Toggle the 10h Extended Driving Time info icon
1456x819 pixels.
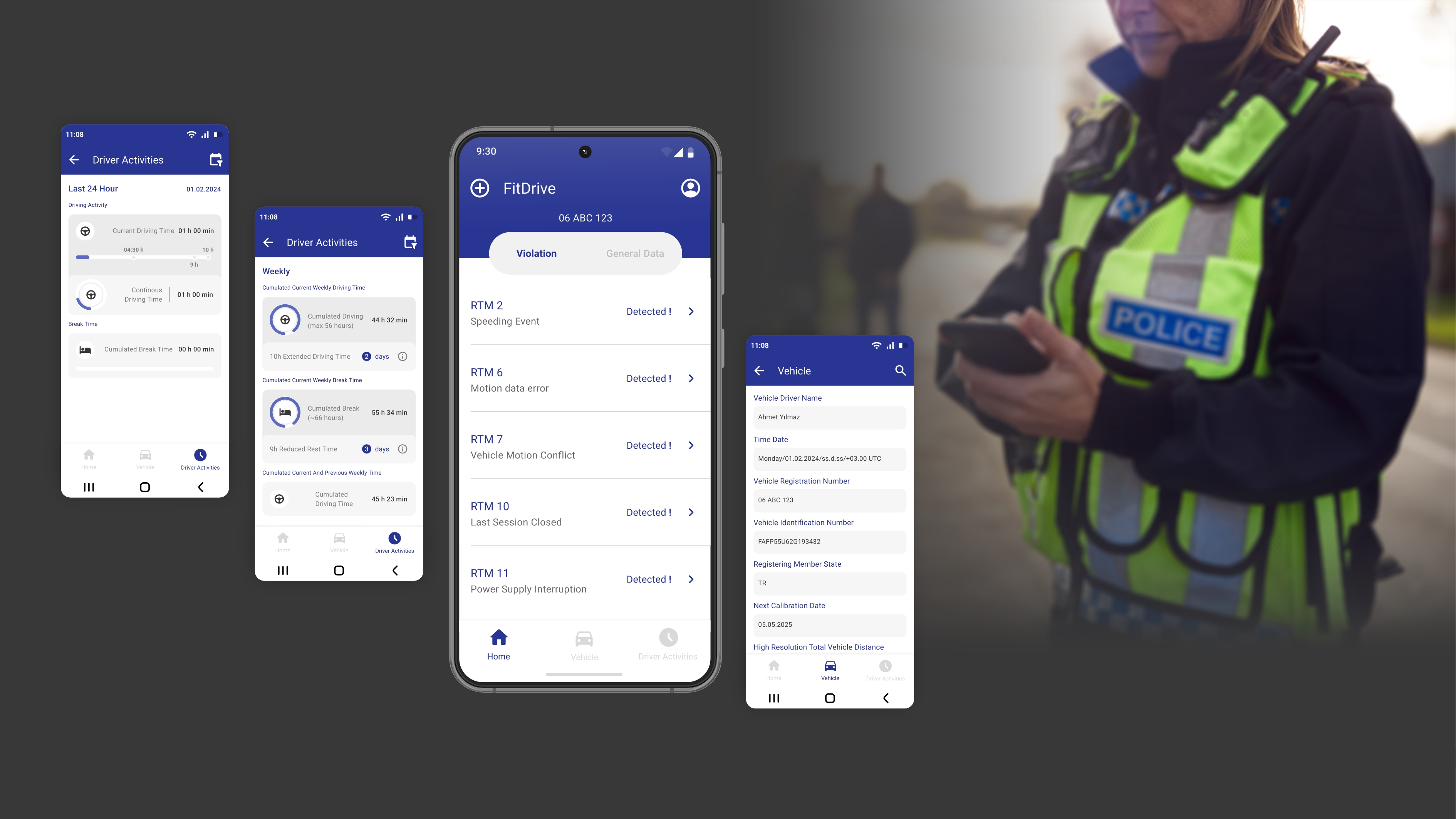402,356
